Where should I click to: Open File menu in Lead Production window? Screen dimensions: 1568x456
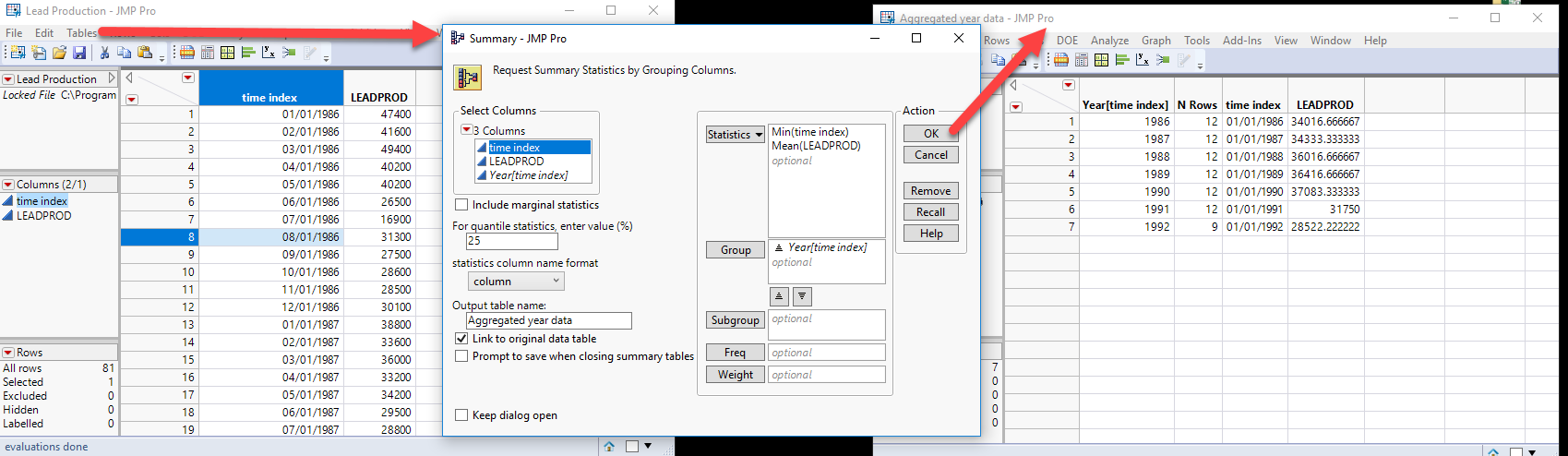coord(14,32)
